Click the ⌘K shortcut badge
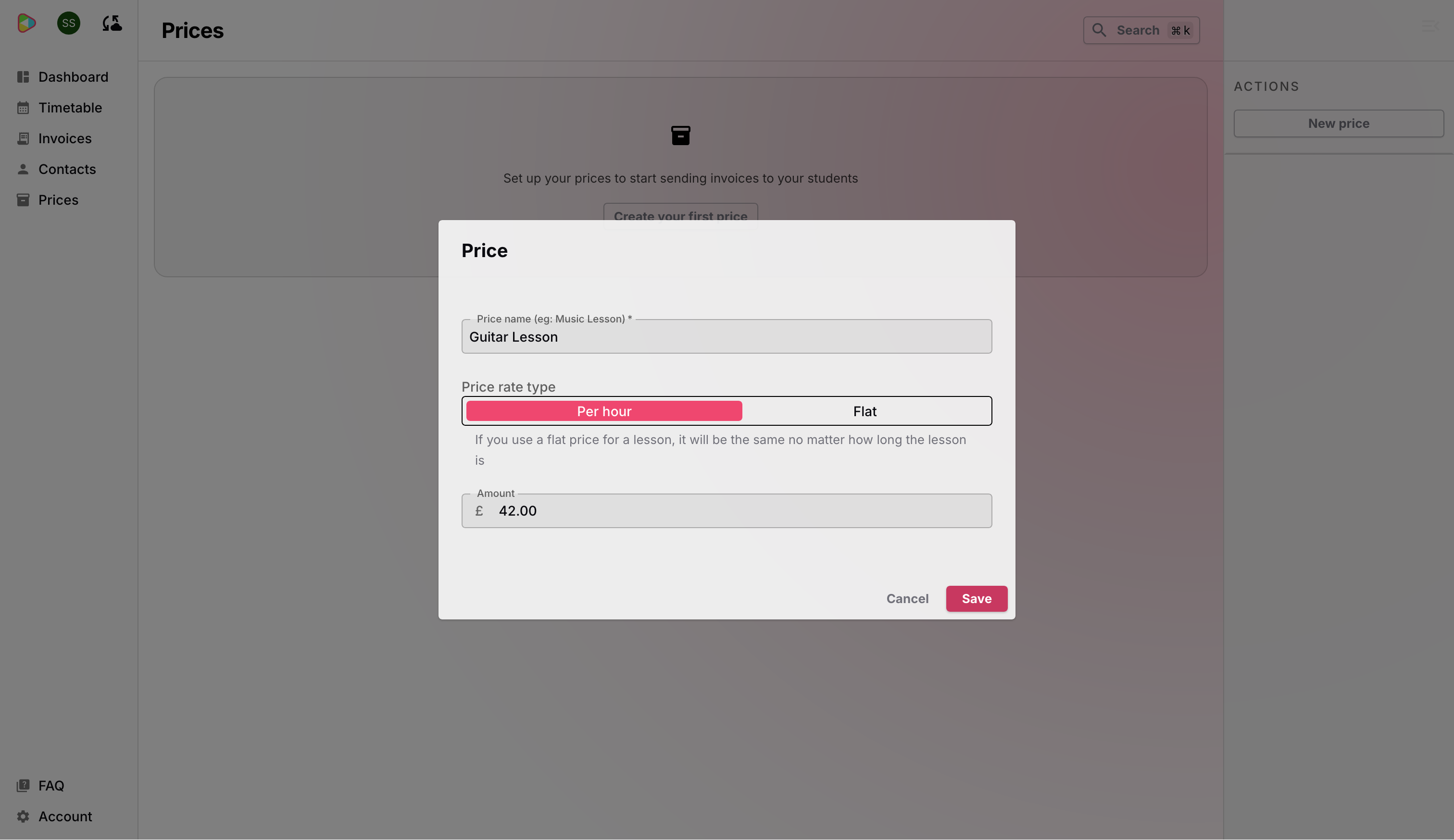This screenshot has height=840, width=1454. point(1180,31)
